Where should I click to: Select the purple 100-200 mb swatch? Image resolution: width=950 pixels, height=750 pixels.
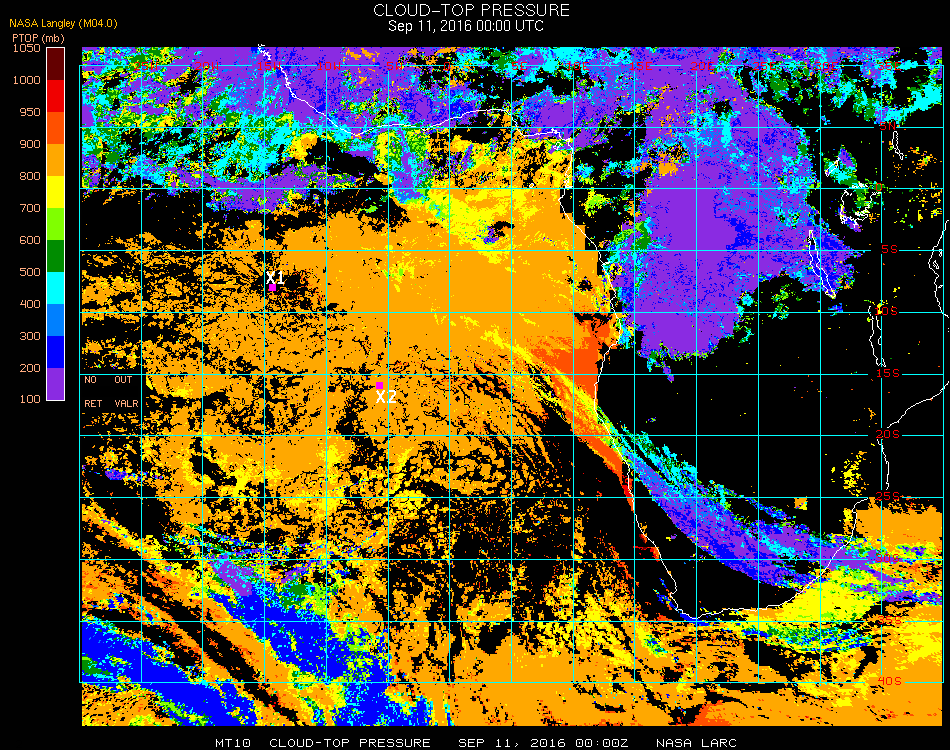pos(55,384)
